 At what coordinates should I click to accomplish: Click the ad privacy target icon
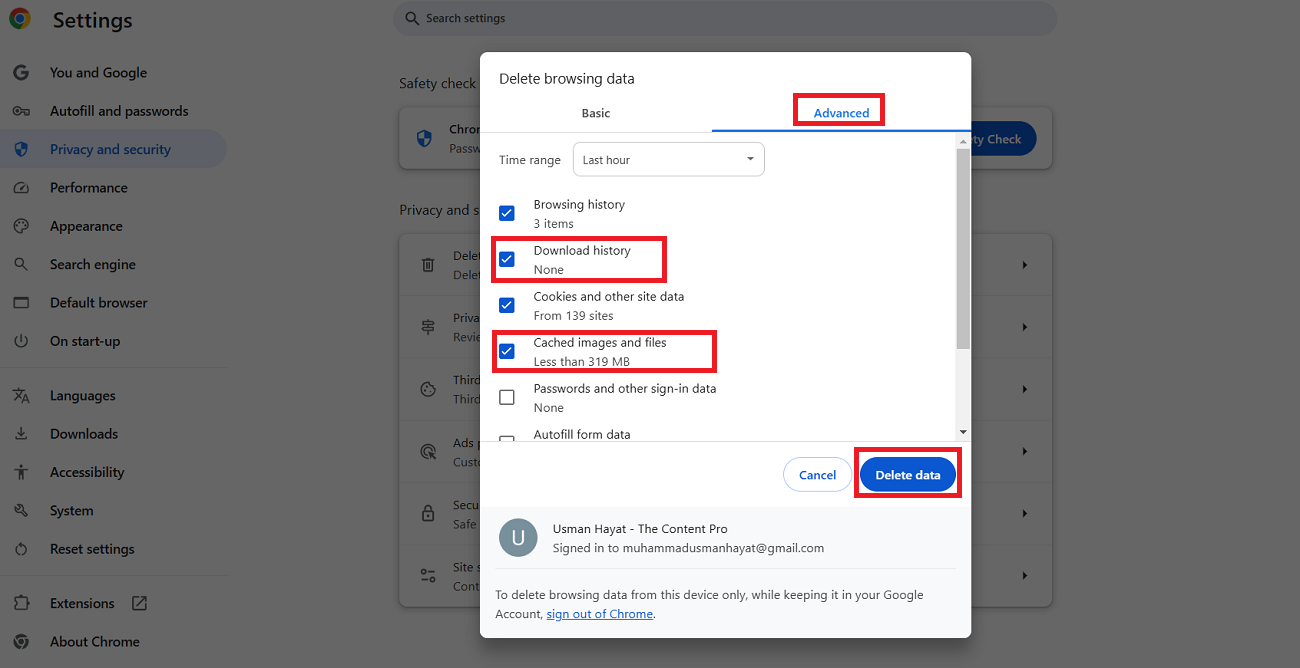(428, 451)
